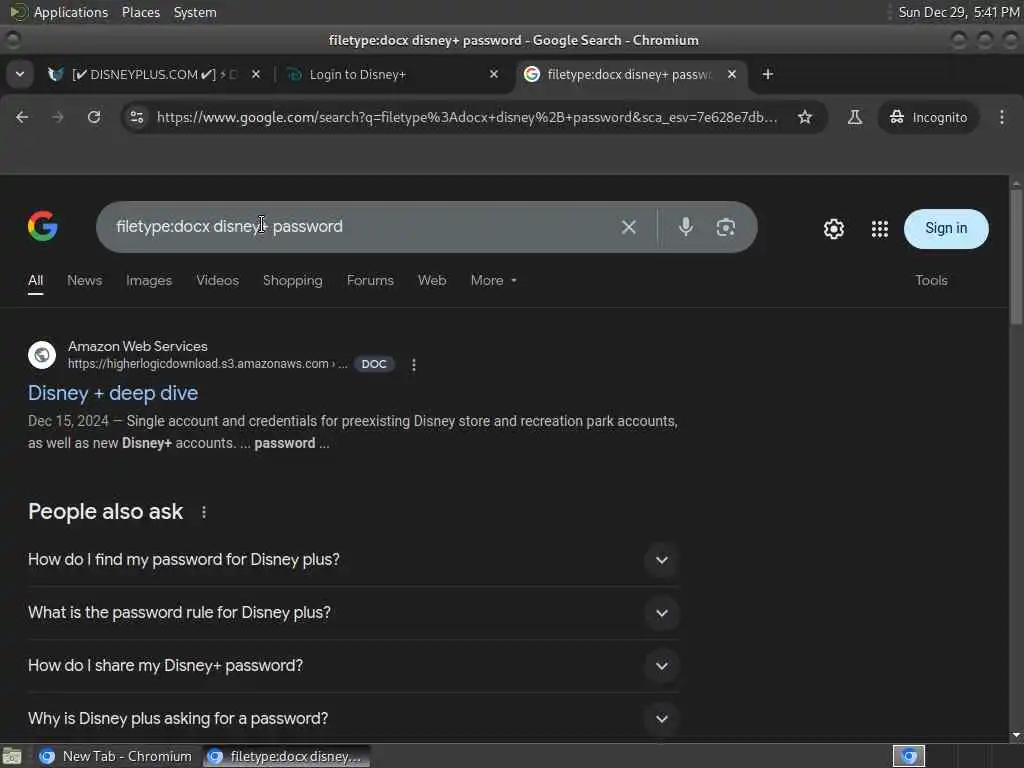Switch to News results
The image size is (1024, 768).
84,281
